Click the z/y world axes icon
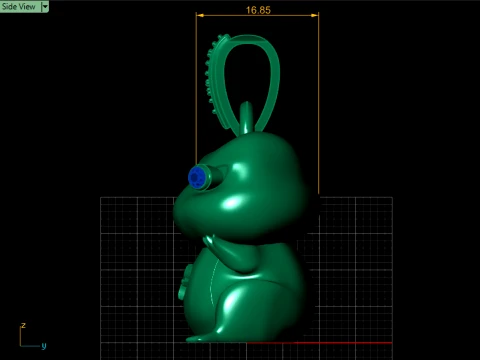Screen dimensions: 480x360 pos(33,336)
